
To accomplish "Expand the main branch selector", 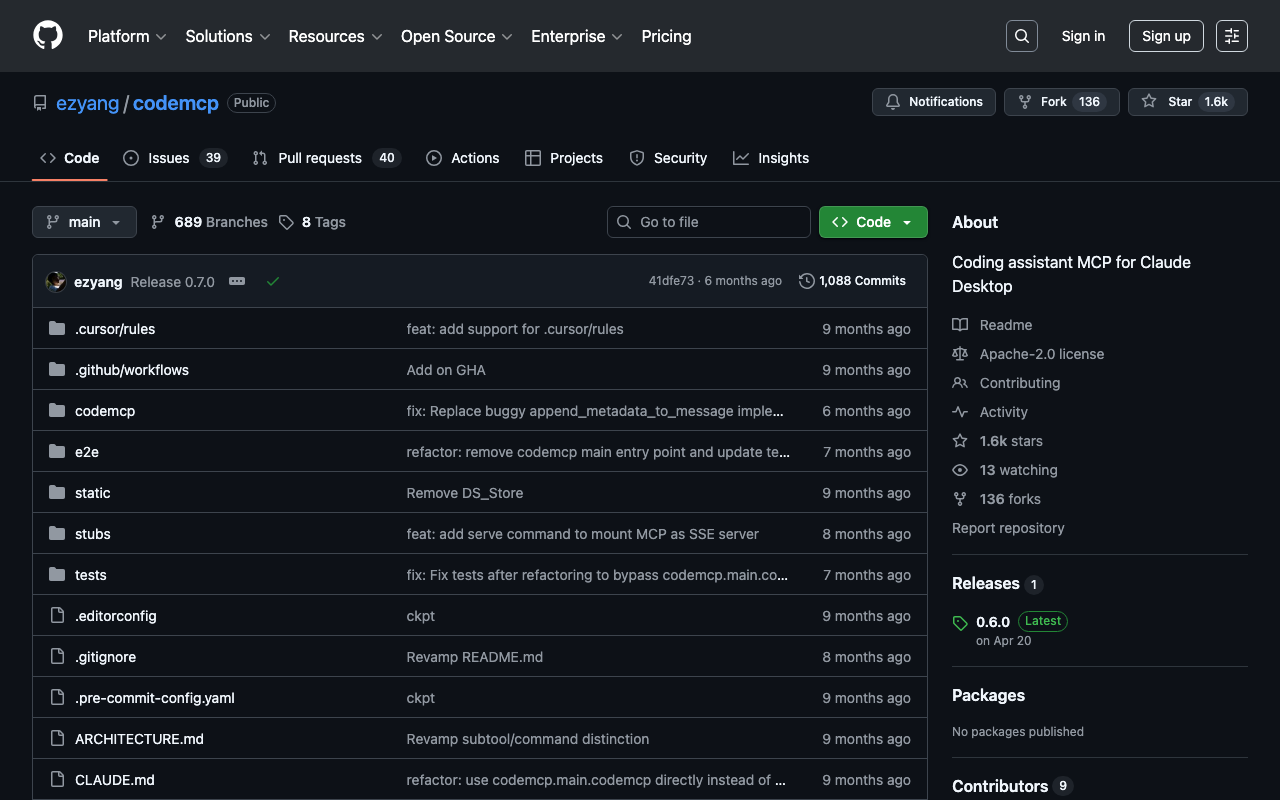I will 84,222.
